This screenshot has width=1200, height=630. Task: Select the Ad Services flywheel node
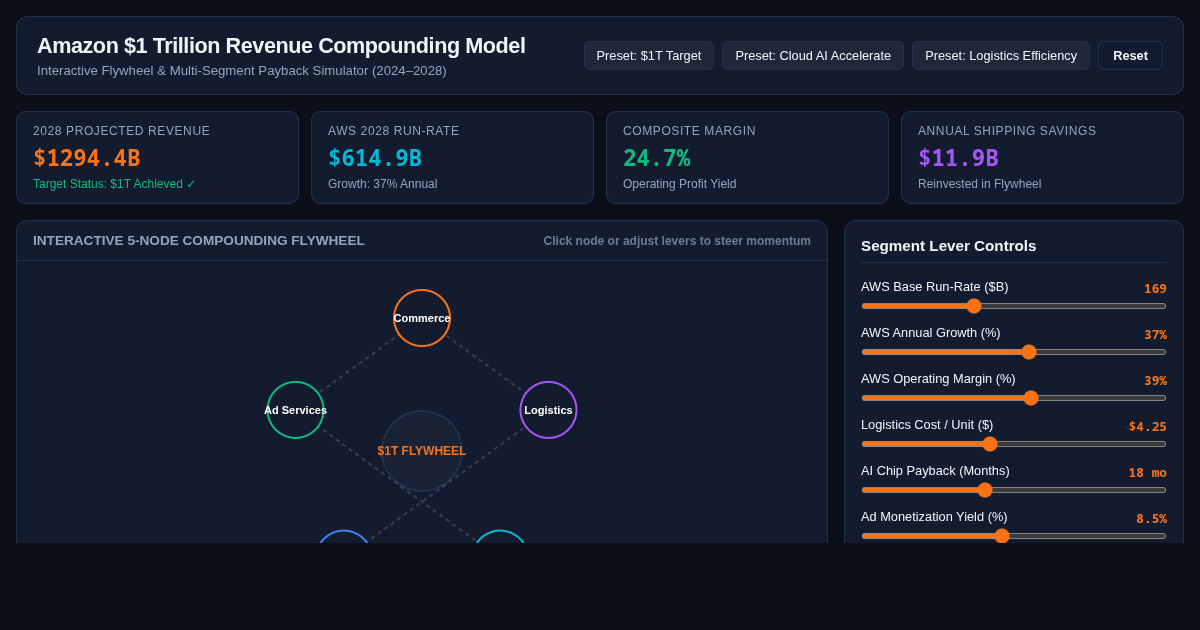tap(296, 410)
